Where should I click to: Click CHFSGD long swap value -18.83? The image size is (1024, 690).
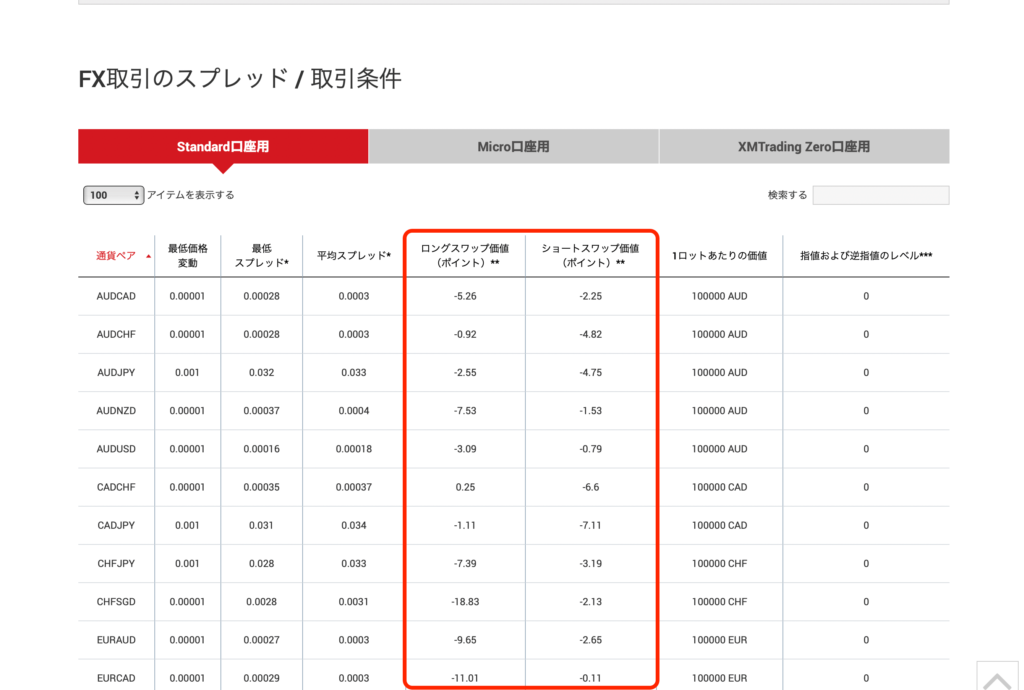tap(465, 601)
